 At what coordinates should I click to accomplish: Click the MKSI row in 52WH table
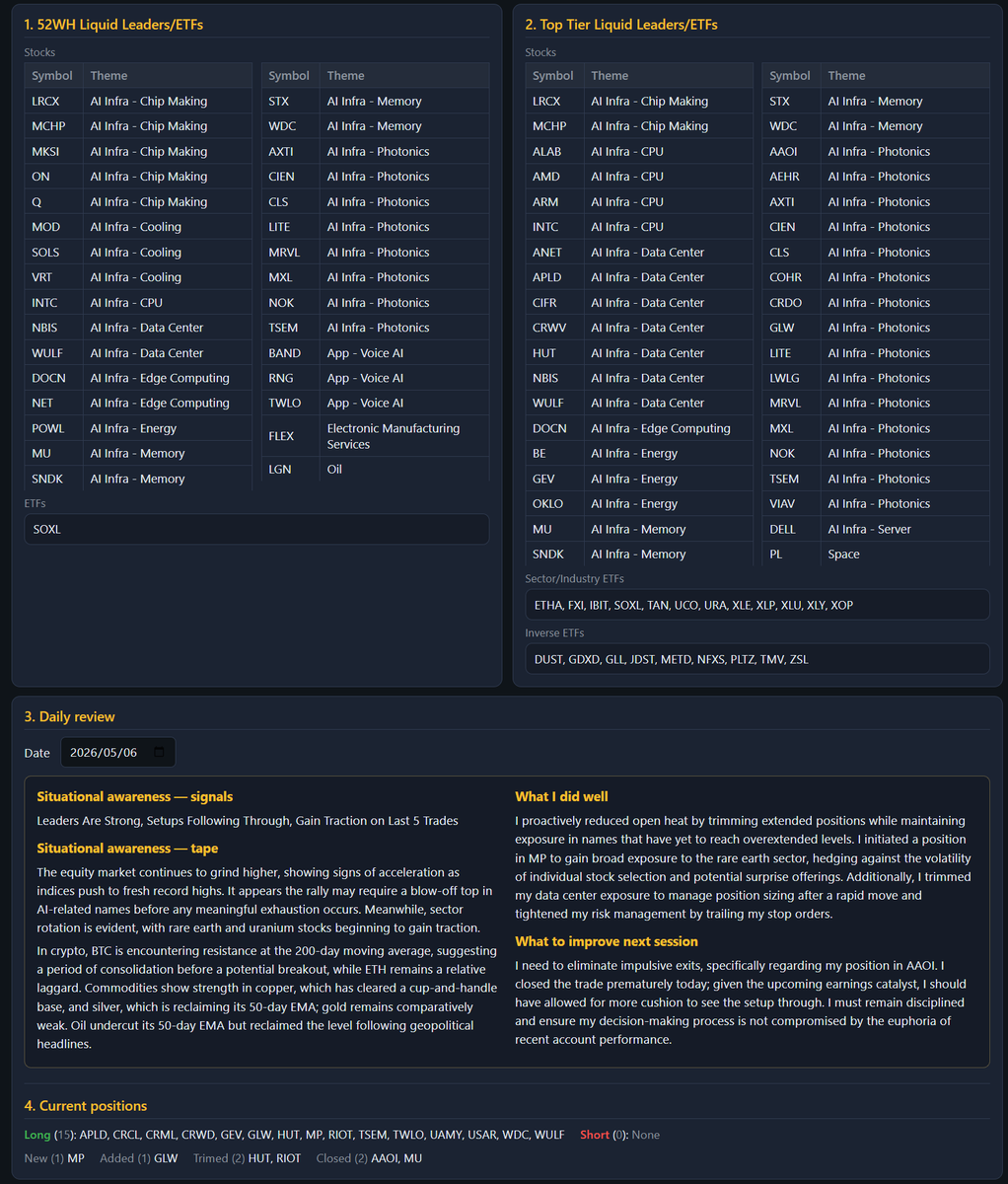pos(139,152)
